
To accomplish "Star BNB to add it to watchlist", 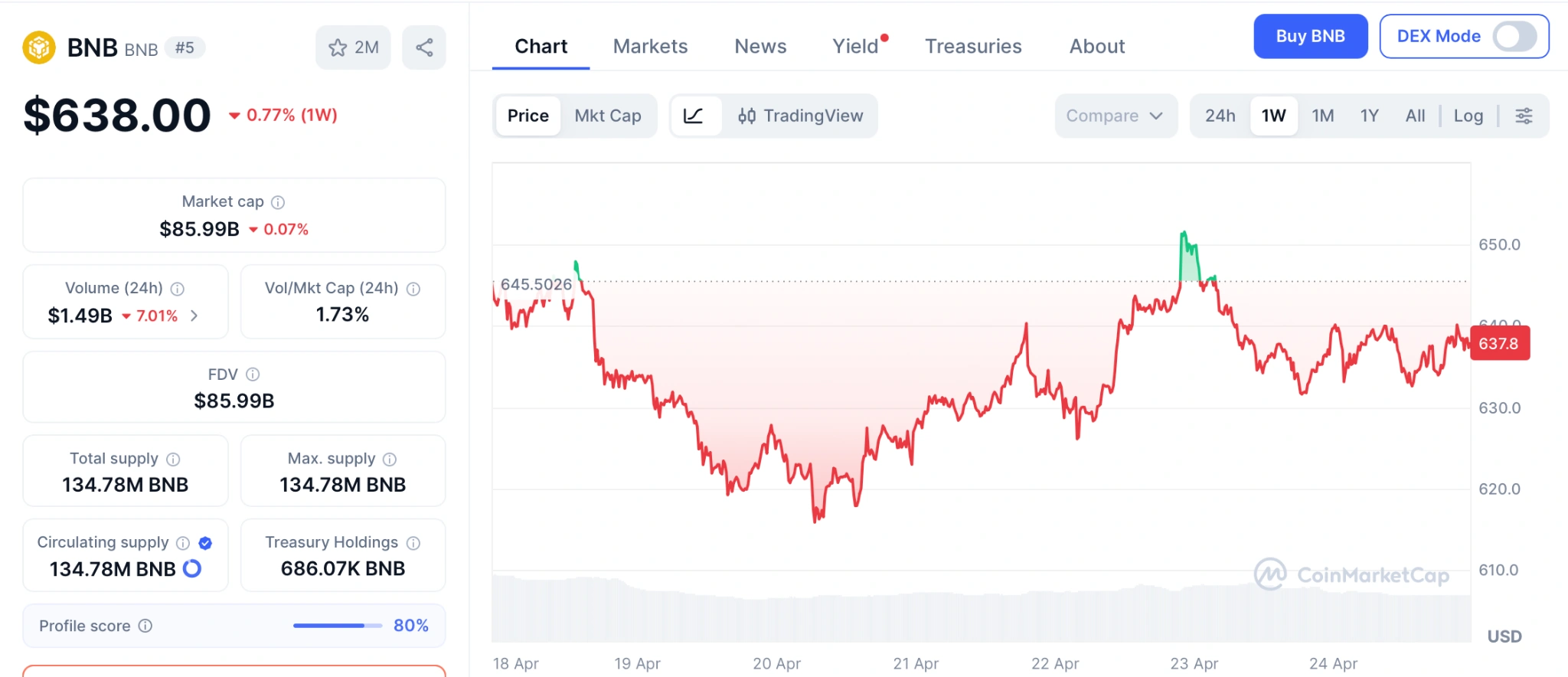I will click(337, 47).
